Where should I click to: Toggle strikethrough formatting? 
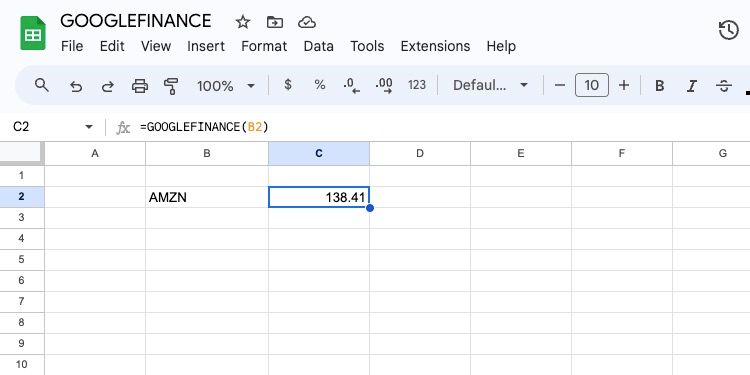(724, 86)
